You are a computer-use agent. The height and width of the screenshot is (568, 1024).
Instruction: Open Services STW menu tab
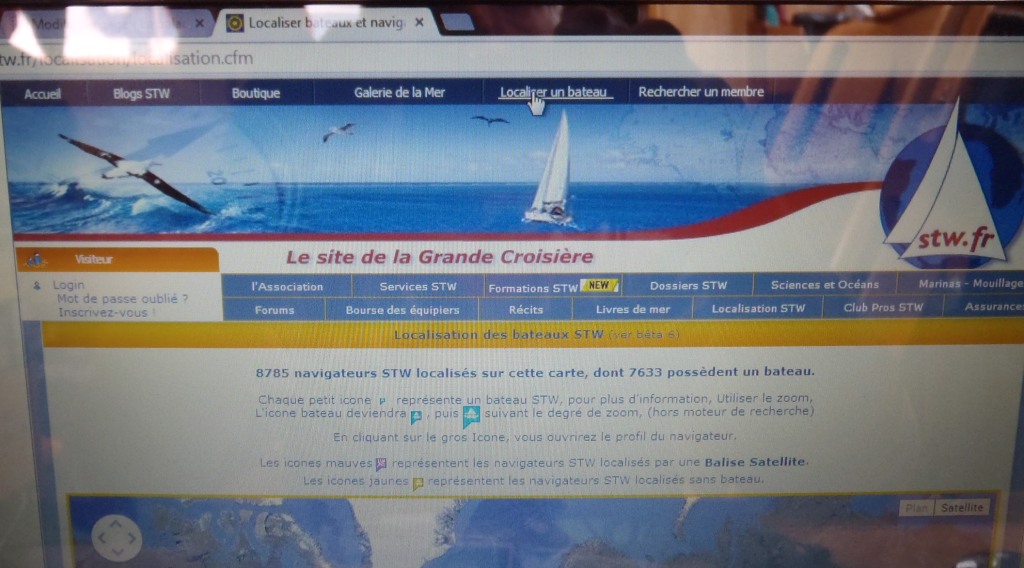pos(418,286)
